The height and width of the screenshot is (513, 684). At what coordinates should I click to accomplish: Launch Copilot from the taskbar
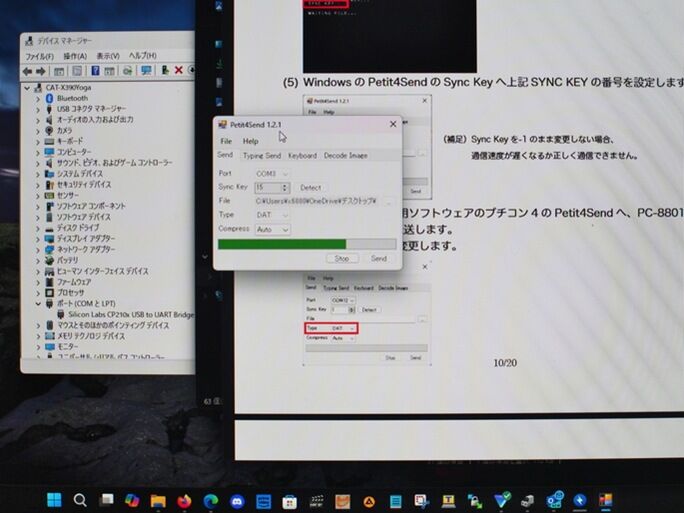click(x=132, y=500)
